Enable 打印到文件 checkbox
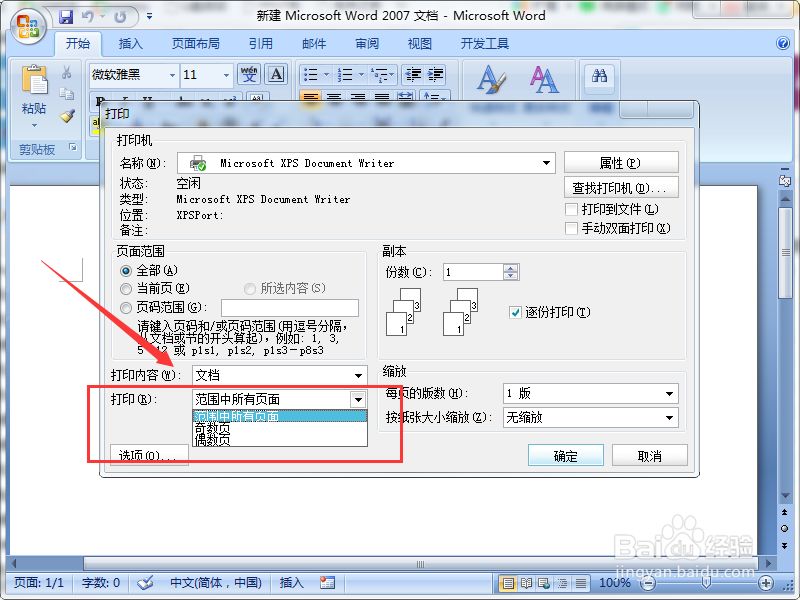This screenshot has width=800, height=600. (571, 209)
